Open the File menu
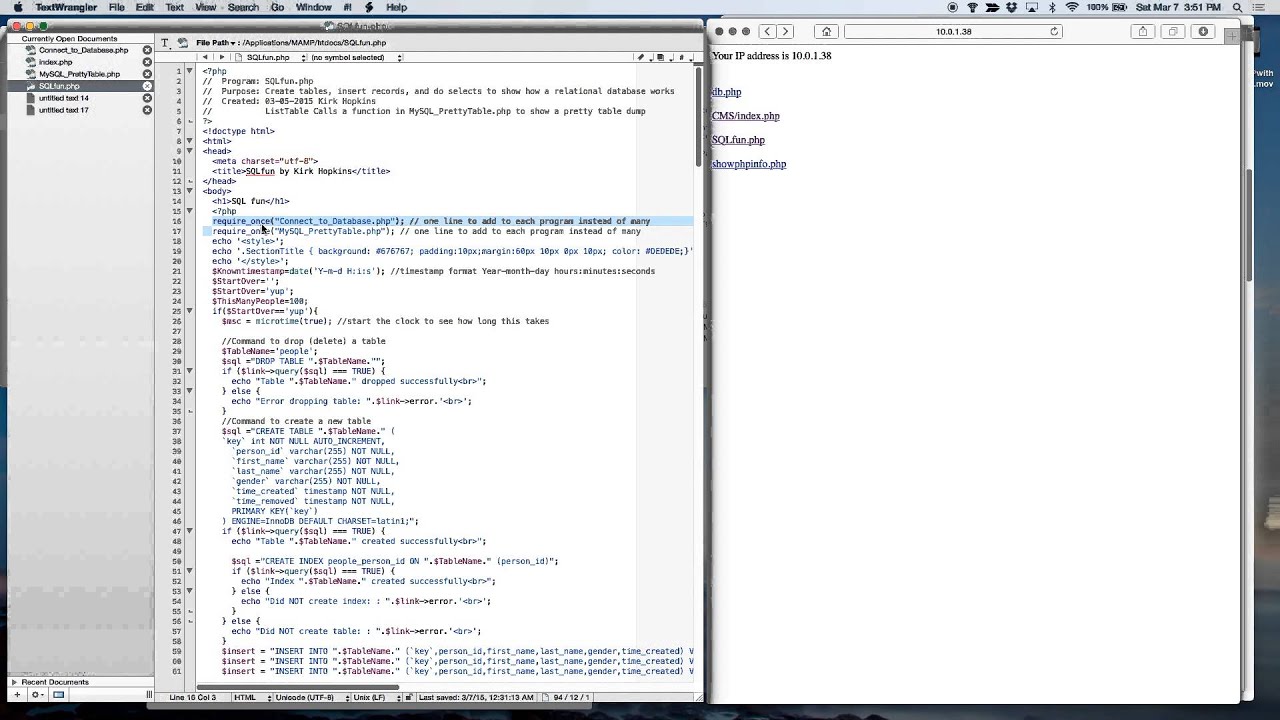The width and height of the screenshot is (1280, 720). click(117, 7)
